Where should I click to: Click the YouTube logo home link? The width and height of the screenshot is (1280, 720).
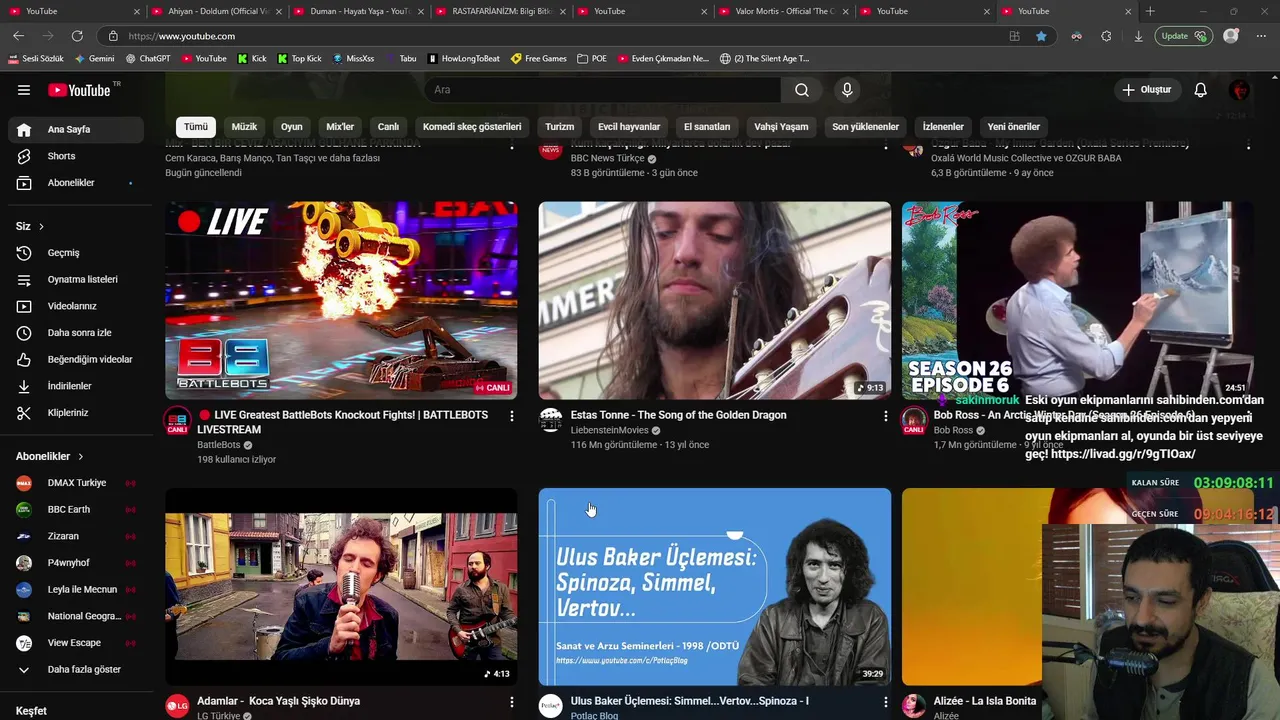(79, 90)
